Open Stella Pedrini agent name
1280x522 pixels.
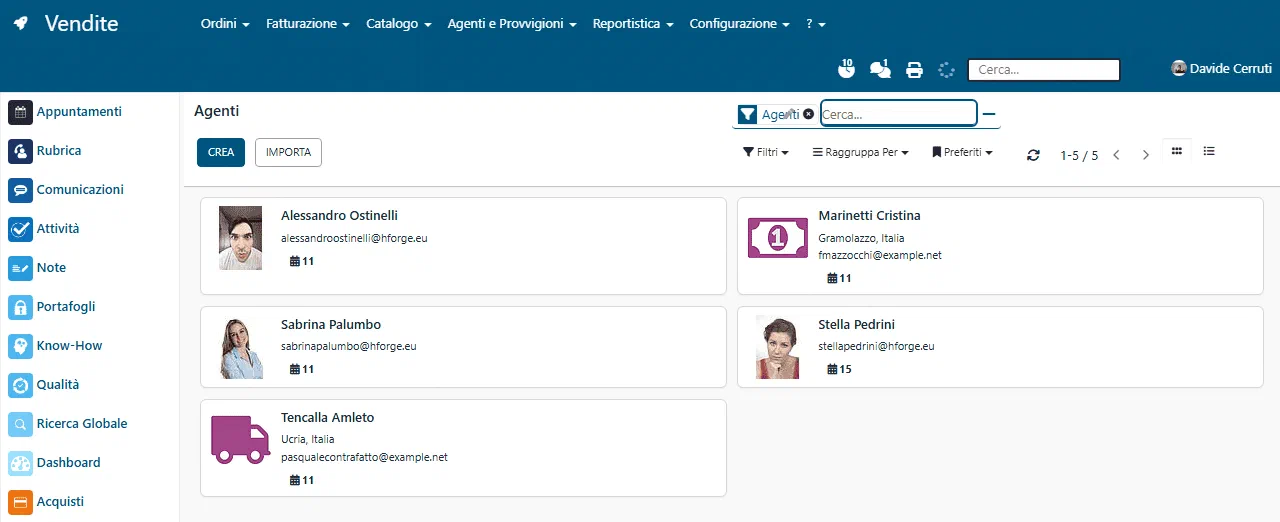(x=856, y=325)
